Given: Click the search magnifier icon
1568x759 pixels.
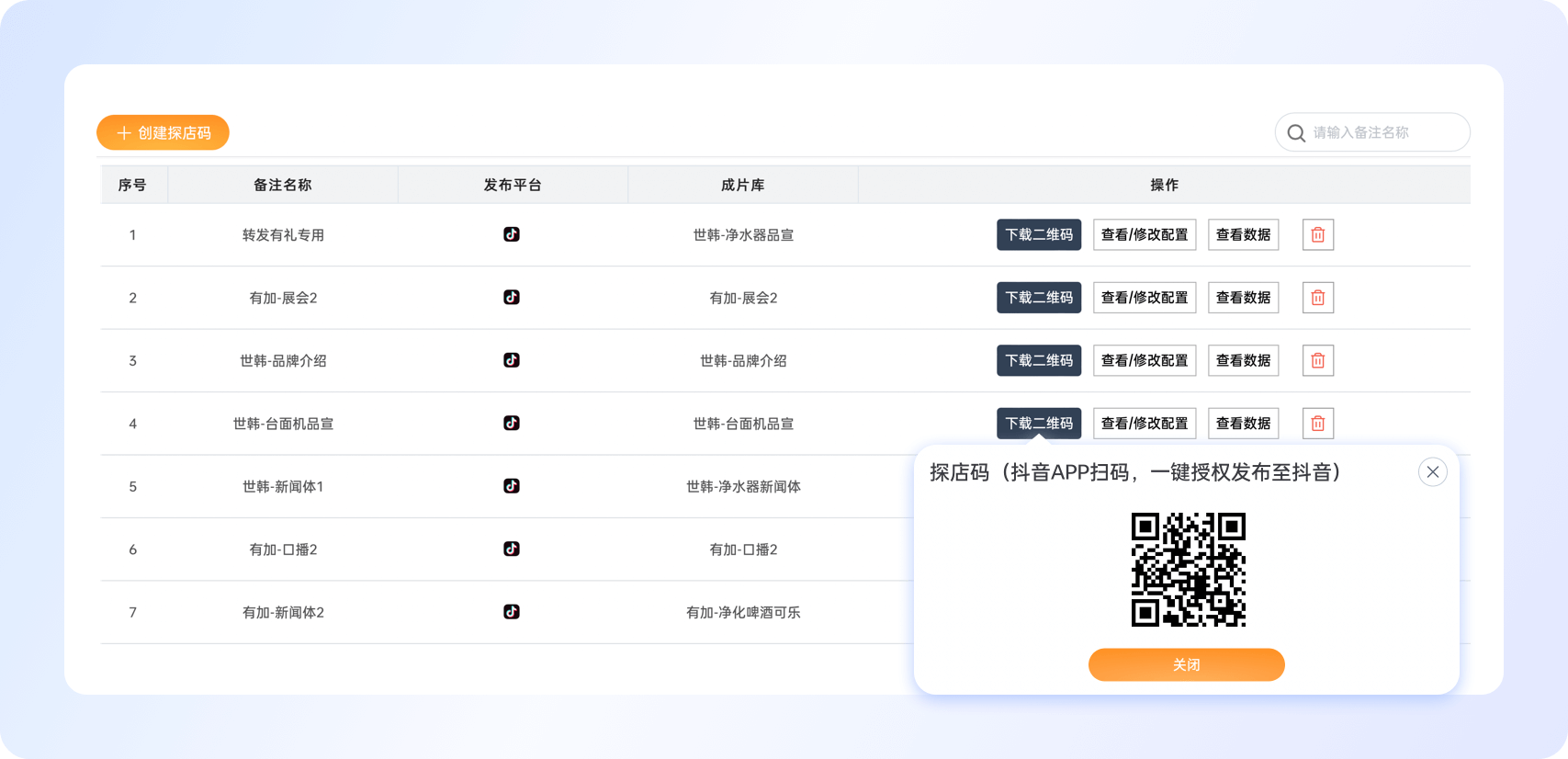Looking at the screenshot, I should (x=1296, y=133).
